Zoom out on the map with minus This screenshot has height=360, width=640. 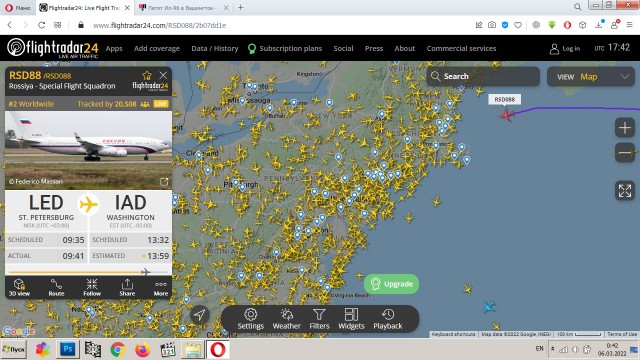coord(624,153)
